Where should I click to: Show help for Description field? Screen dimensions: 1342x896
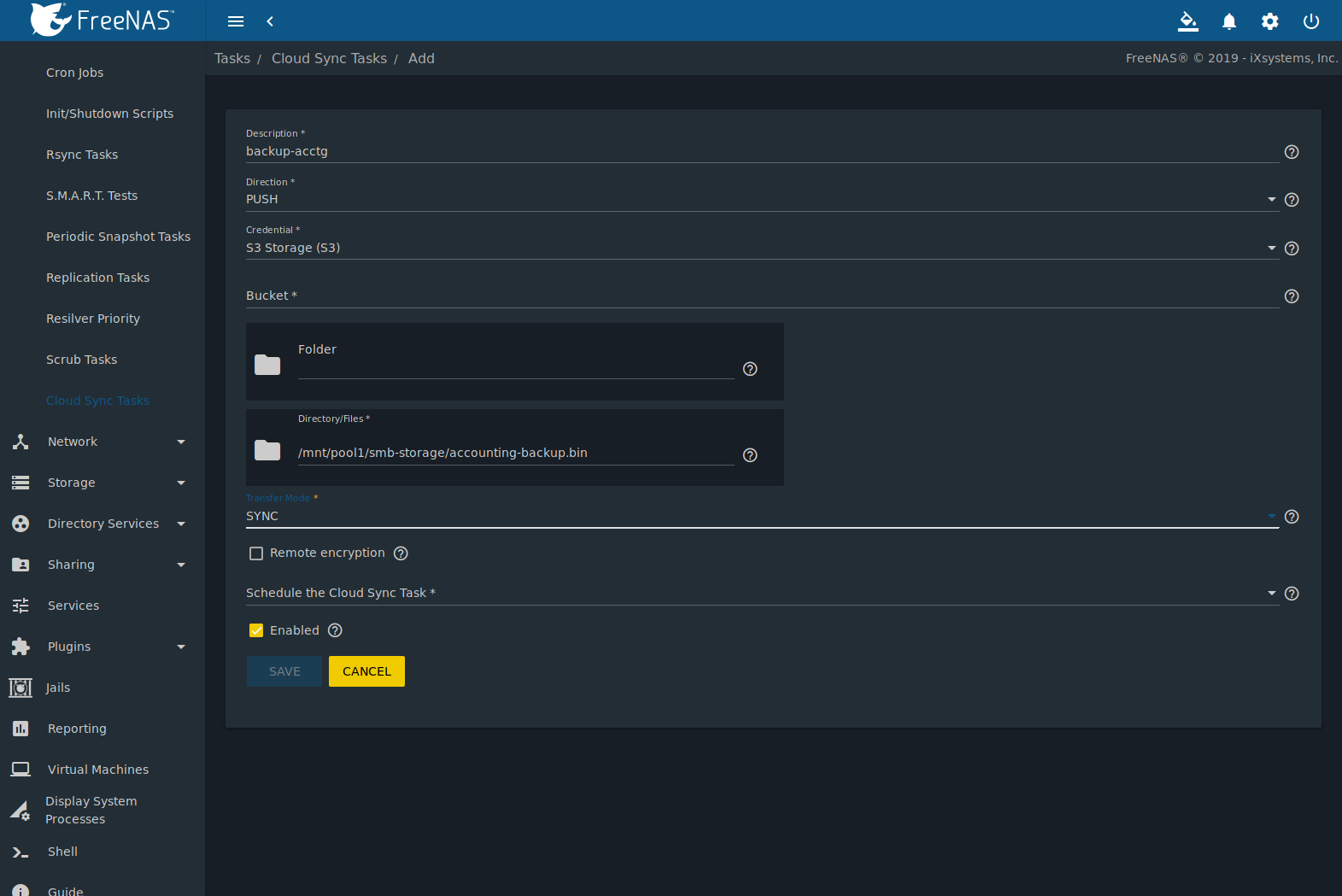click(x=1292, y=152)
